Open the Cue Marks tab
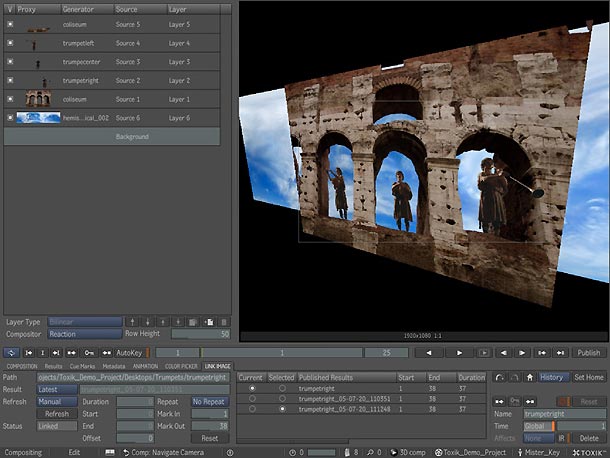This screenshot has width=610, height=458. click(82, 367)
